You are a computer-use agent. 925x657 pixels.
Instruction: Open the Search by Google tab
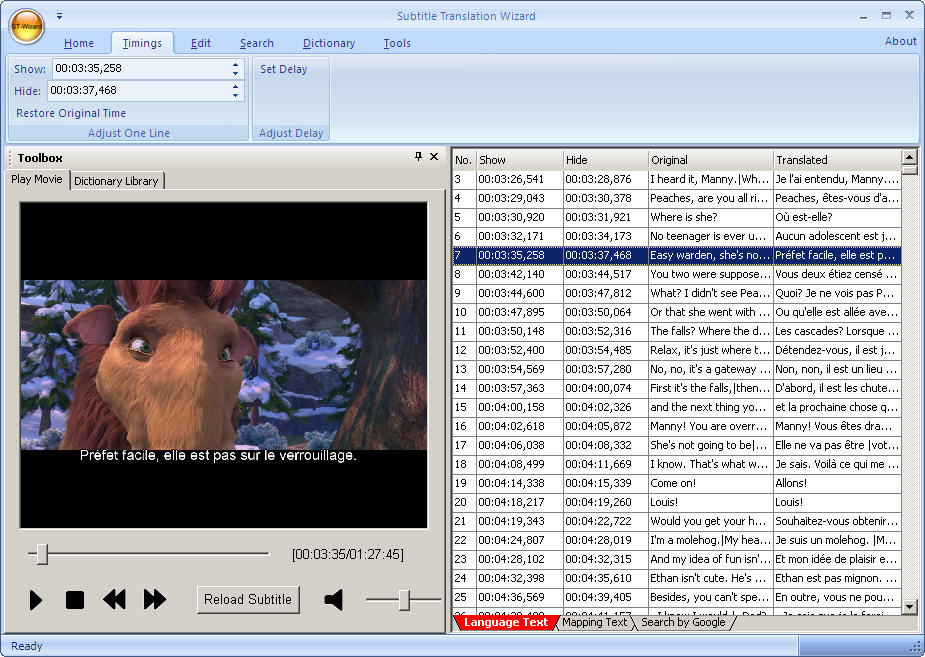pos(683,622)
